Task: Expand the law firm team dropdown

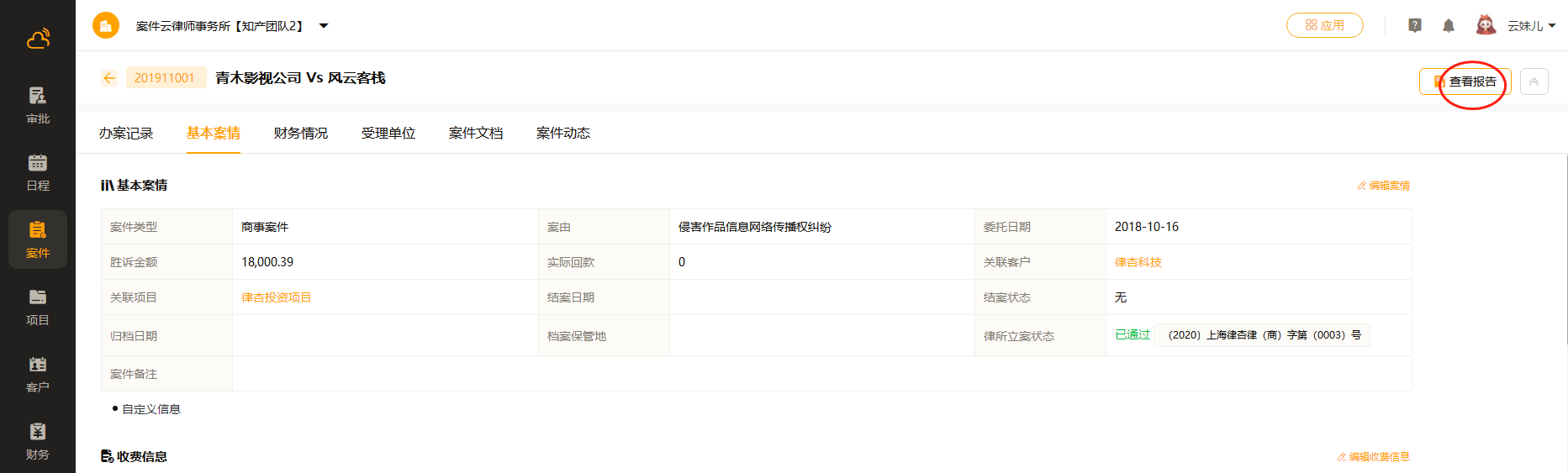Action: pos(324,26)
